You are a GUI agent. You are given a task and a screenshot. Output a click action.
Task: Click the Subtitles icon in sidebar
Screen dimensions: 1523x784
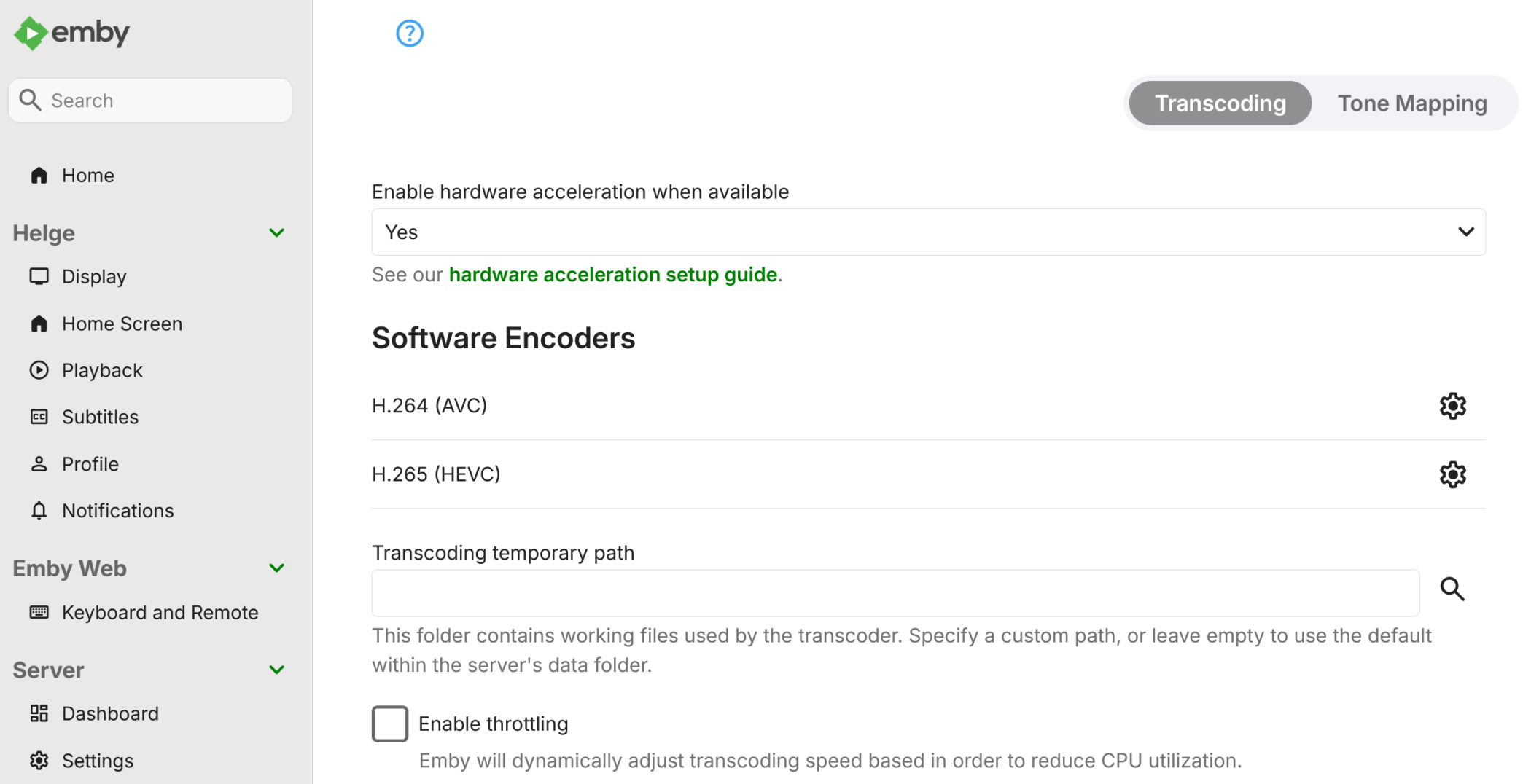click(39, 417)
